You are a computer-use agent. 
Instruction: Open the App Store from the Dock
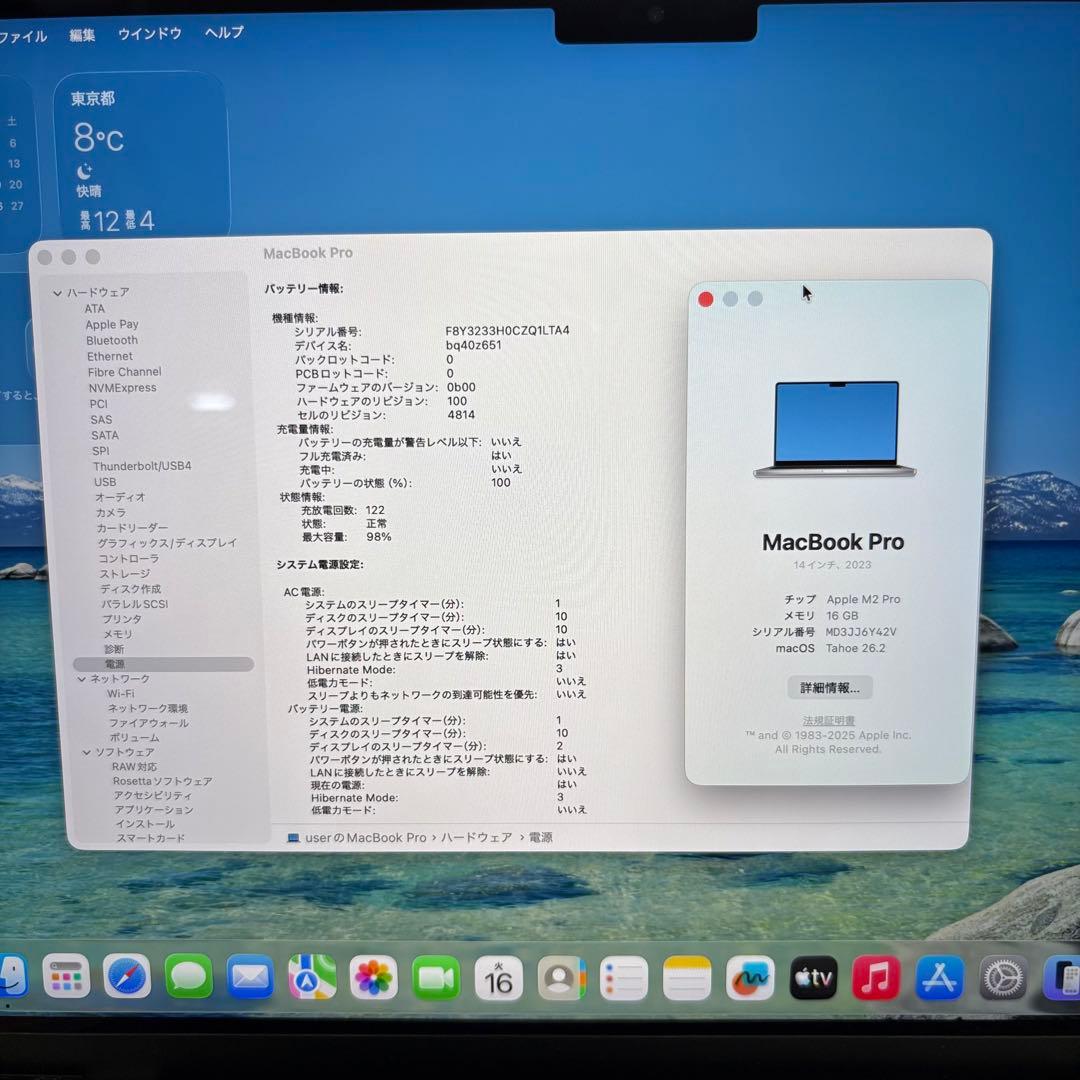938,978
